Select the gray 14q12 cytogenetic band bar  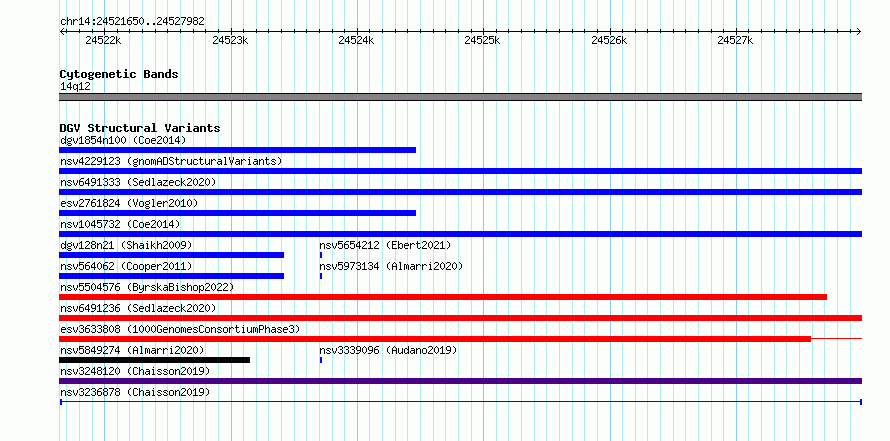point(461,97)
